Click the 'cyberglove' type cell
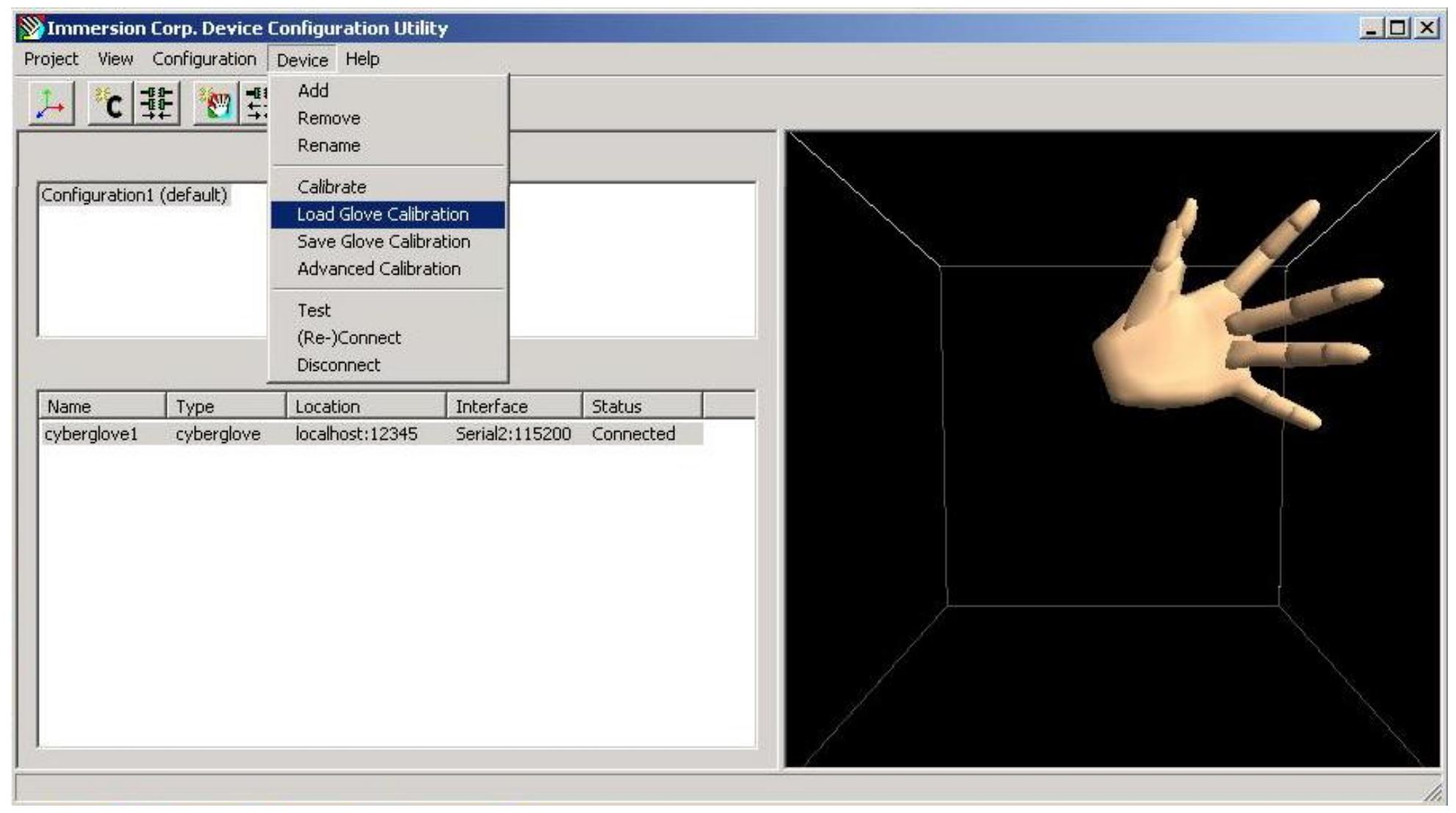Viewport: 1456px width, 813px height. (218, 434)
